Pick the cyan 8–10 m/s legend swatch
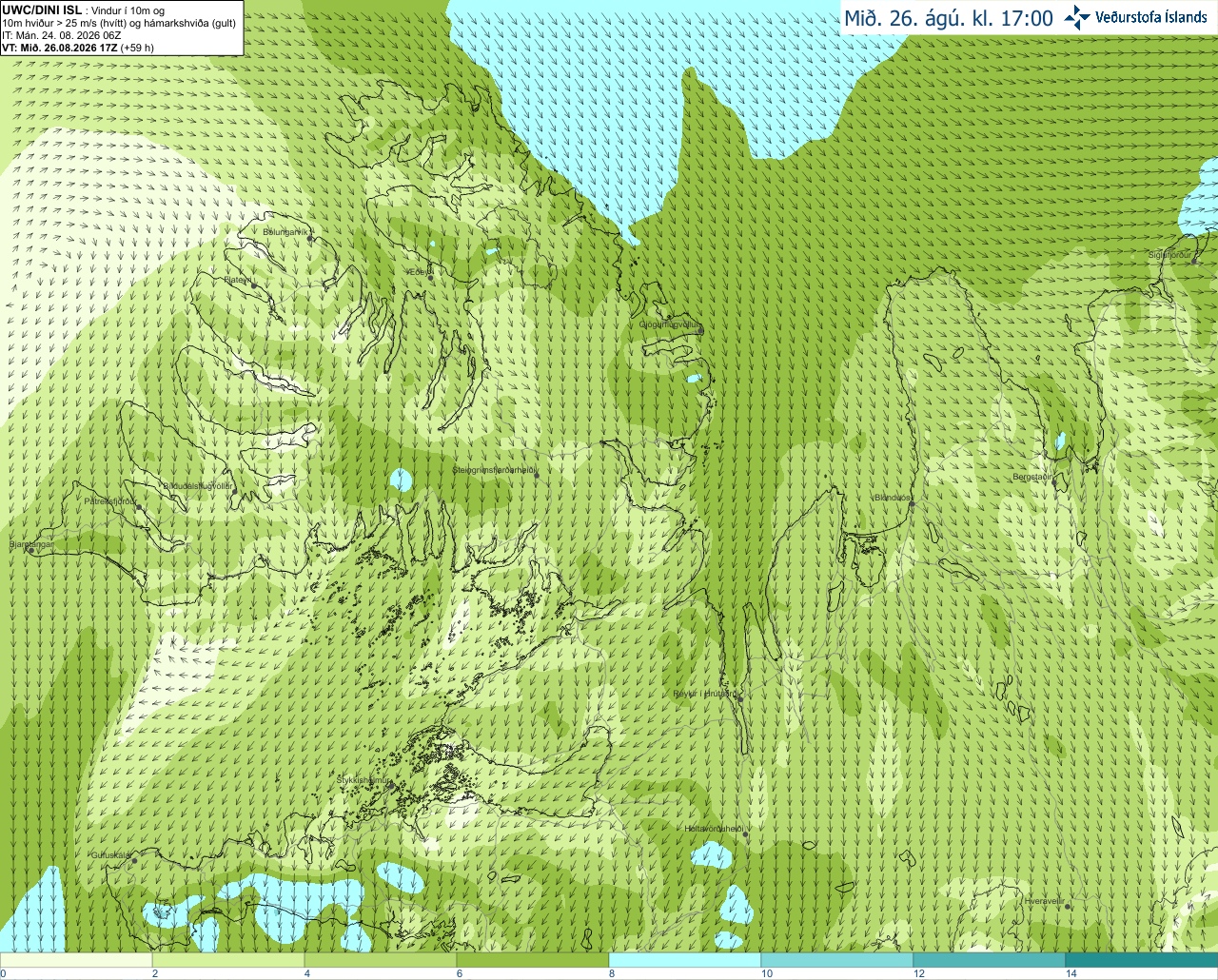Screen dimensions: 1218x980 coord(685,960)
